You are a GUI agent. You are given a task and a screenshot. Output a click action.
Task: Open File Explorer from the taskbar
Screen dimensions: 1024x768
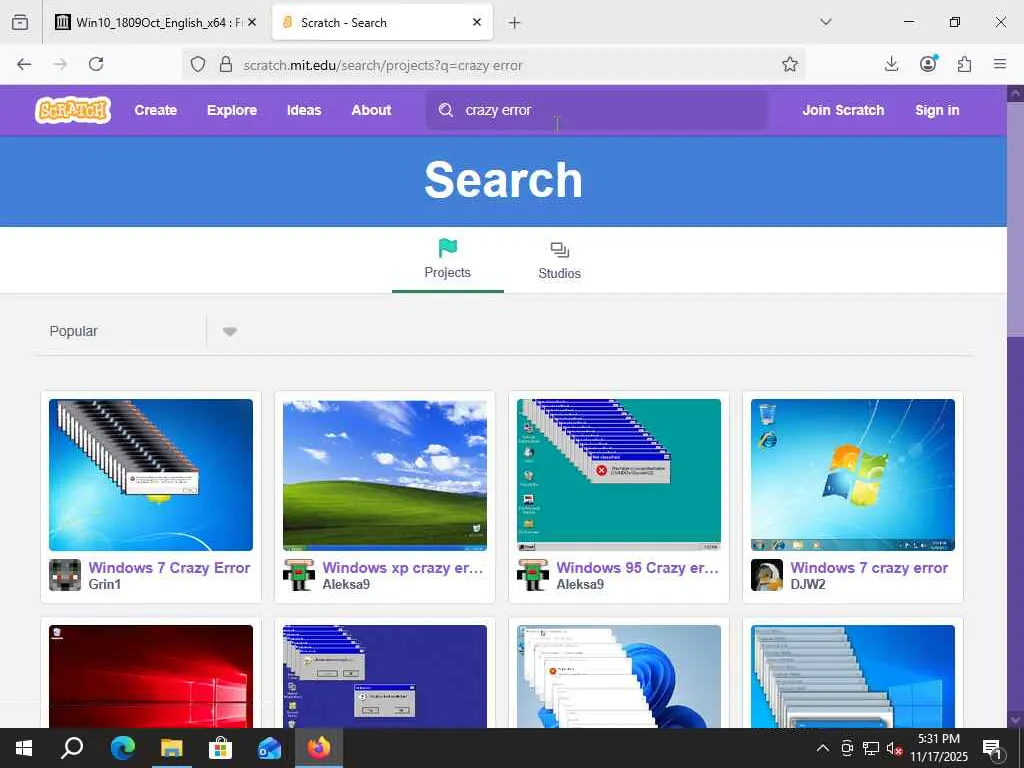click(x=172, y=748)
